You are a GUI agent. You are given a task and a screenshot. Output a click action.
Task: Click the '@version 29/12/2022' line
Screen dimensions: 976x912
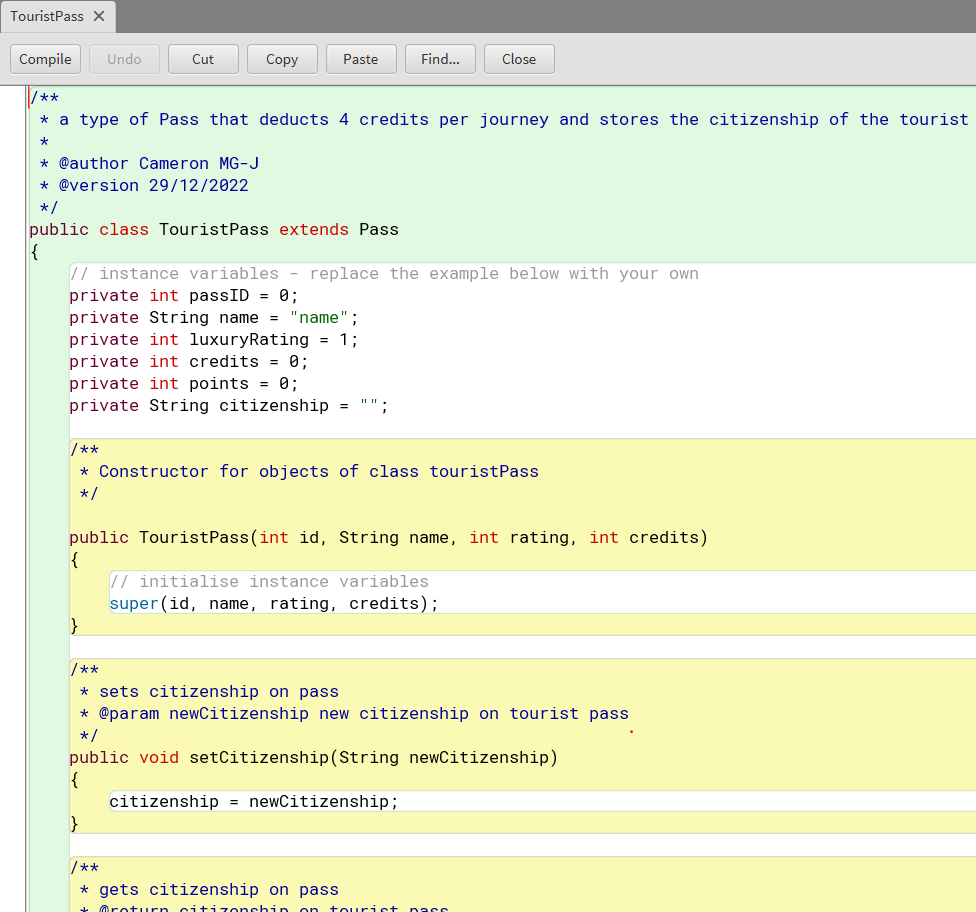click(x=144, y=186)
